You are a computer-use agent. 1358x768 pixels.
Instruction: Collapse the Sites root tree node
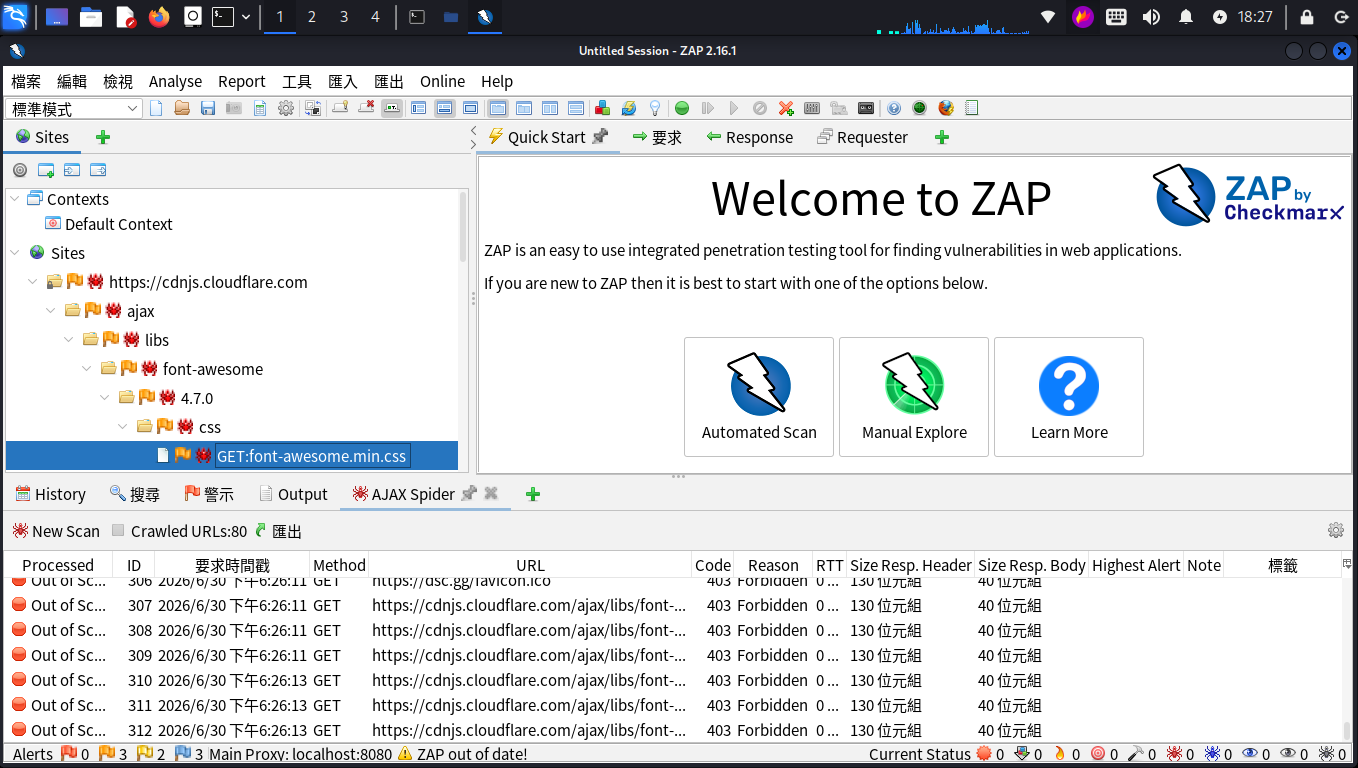click(x=15, y=253)
